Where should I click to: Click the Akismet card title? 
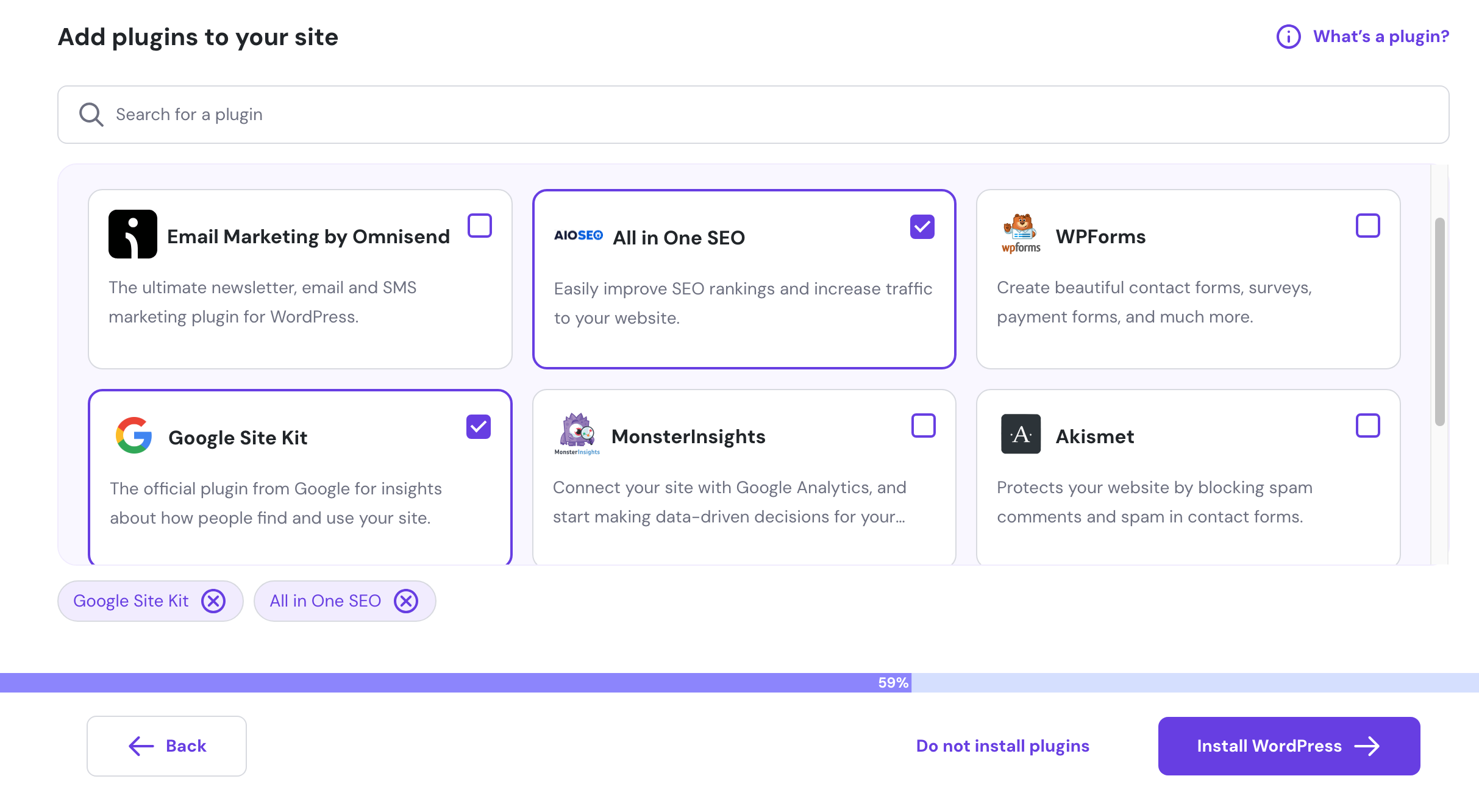(x=1095, y=436)
